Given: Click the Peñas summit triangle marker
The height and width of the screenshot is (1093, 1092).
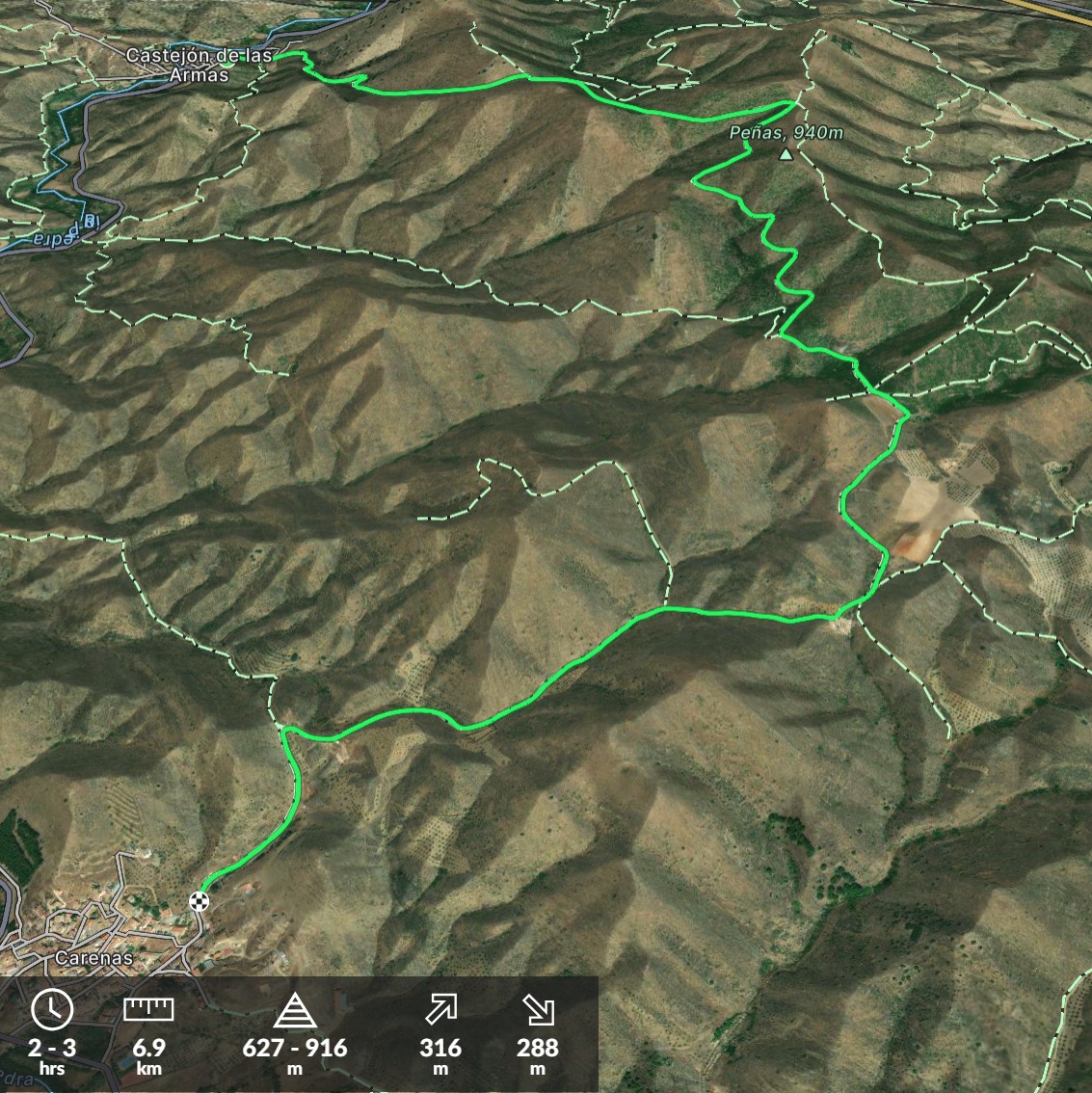Looking at the screenshot, I should click(x=786, y=153).
